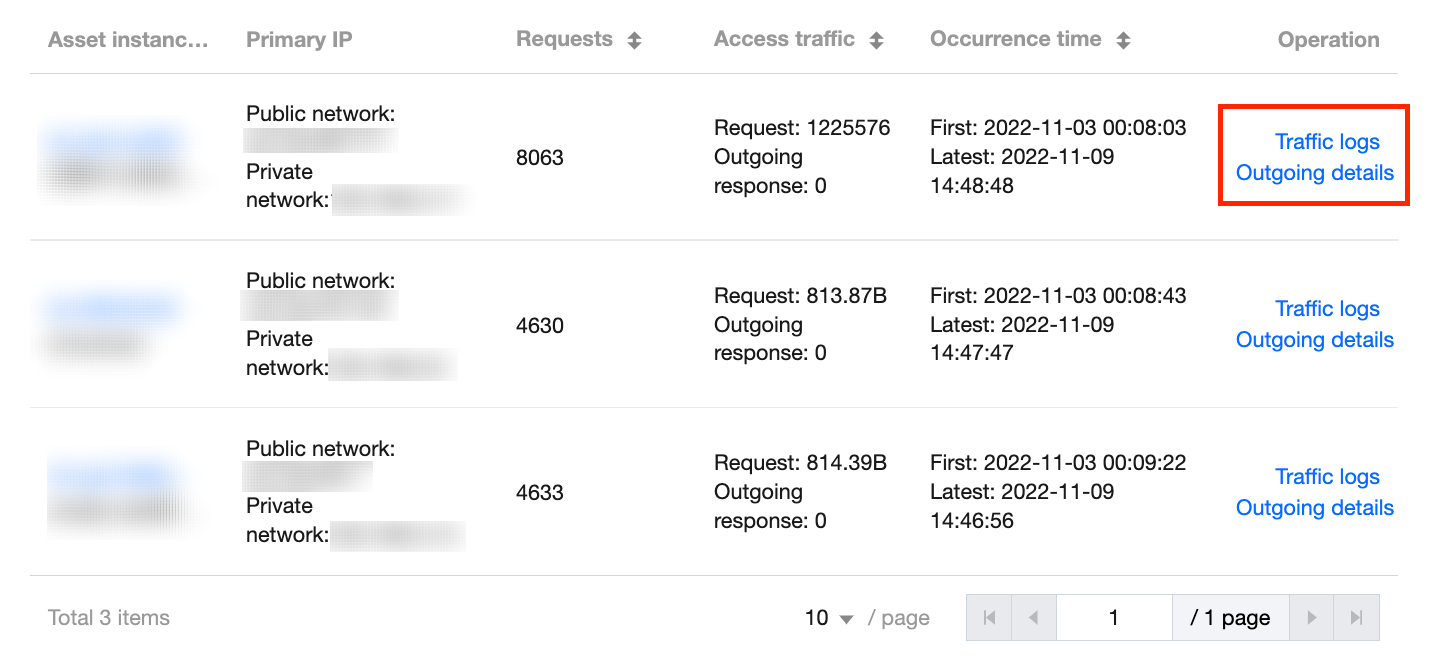Open Outgoing details for 8063 requests row
The height and width of the screenshot is (666, 1430).
tap(1314, 173)
